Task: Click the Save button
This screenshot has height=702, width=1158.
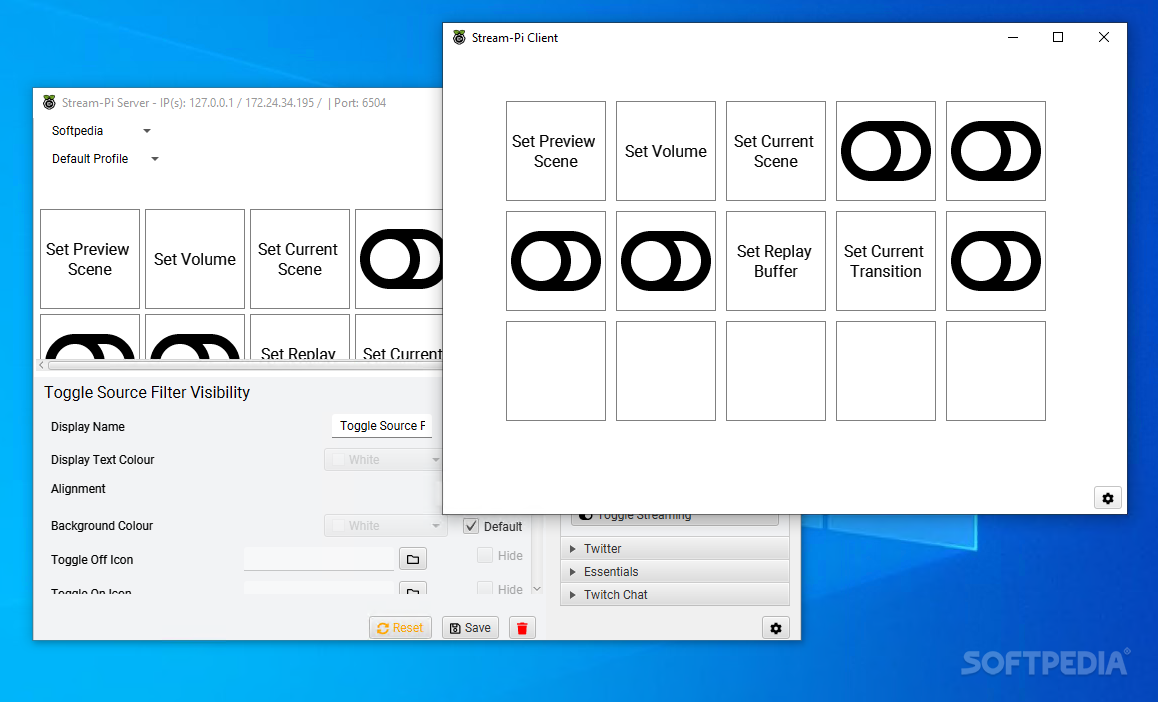Action: point(470,628)
